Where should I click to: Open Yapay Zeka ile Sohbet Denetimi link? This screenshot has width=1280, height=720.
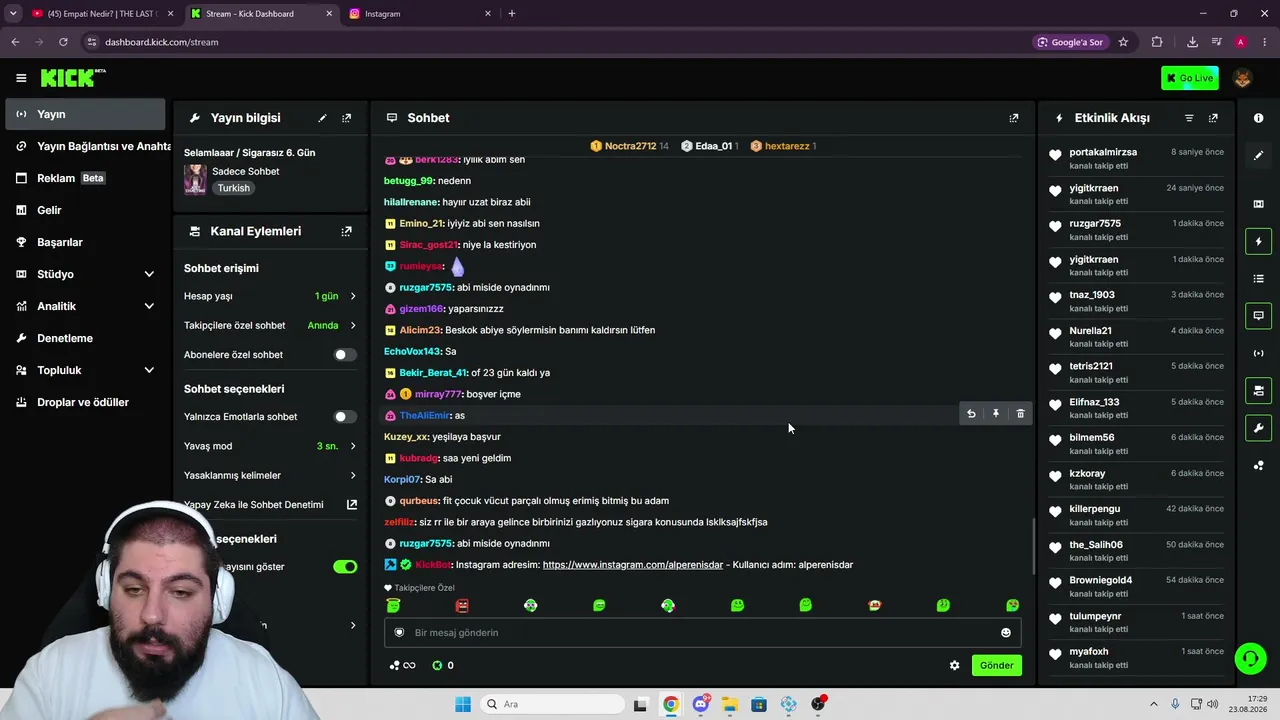pos(270,505)
